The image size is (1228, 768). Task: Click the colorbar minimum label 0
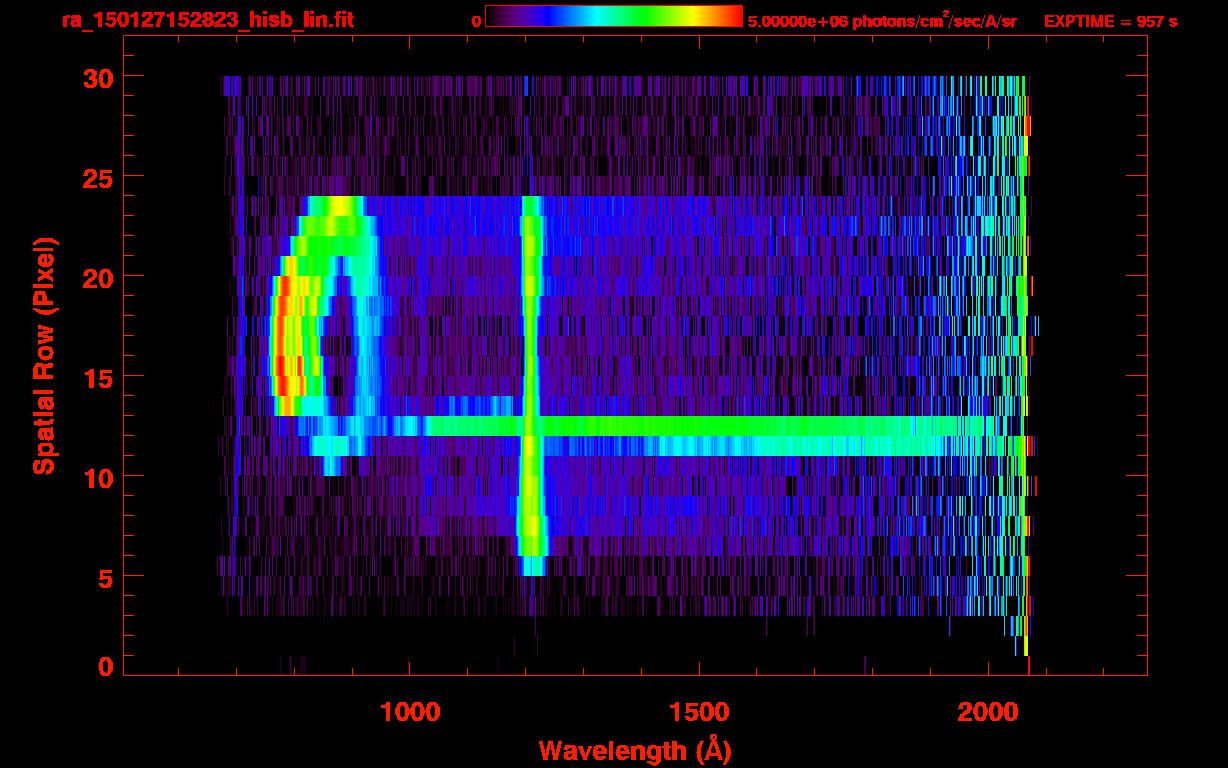click(476, 21)
